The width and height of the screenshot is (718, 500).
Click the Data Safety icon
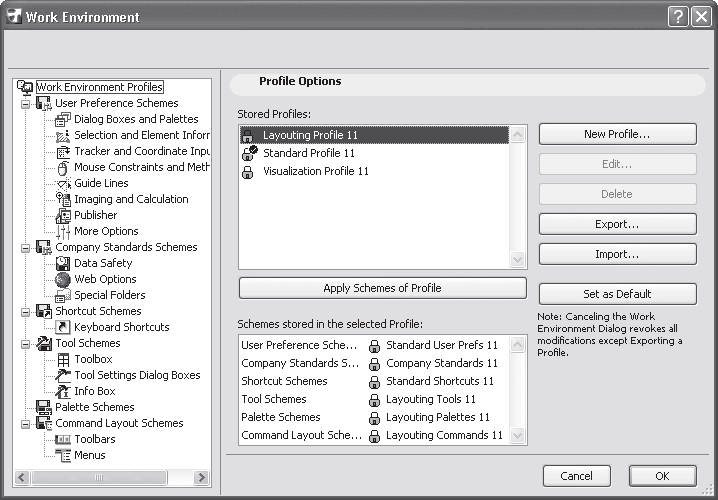63,263
